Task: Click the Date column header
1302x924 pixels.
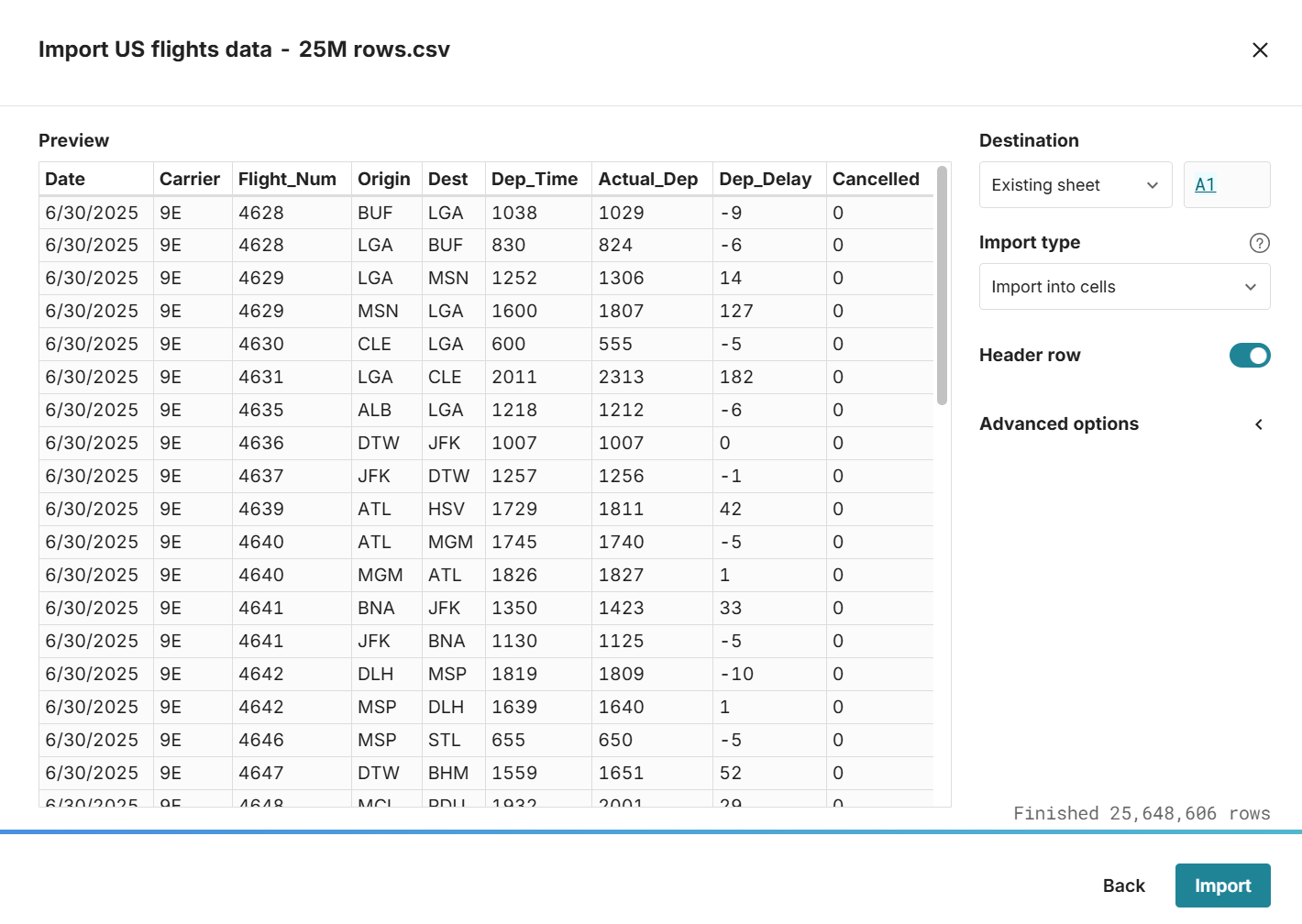Action: pos(96,180)
